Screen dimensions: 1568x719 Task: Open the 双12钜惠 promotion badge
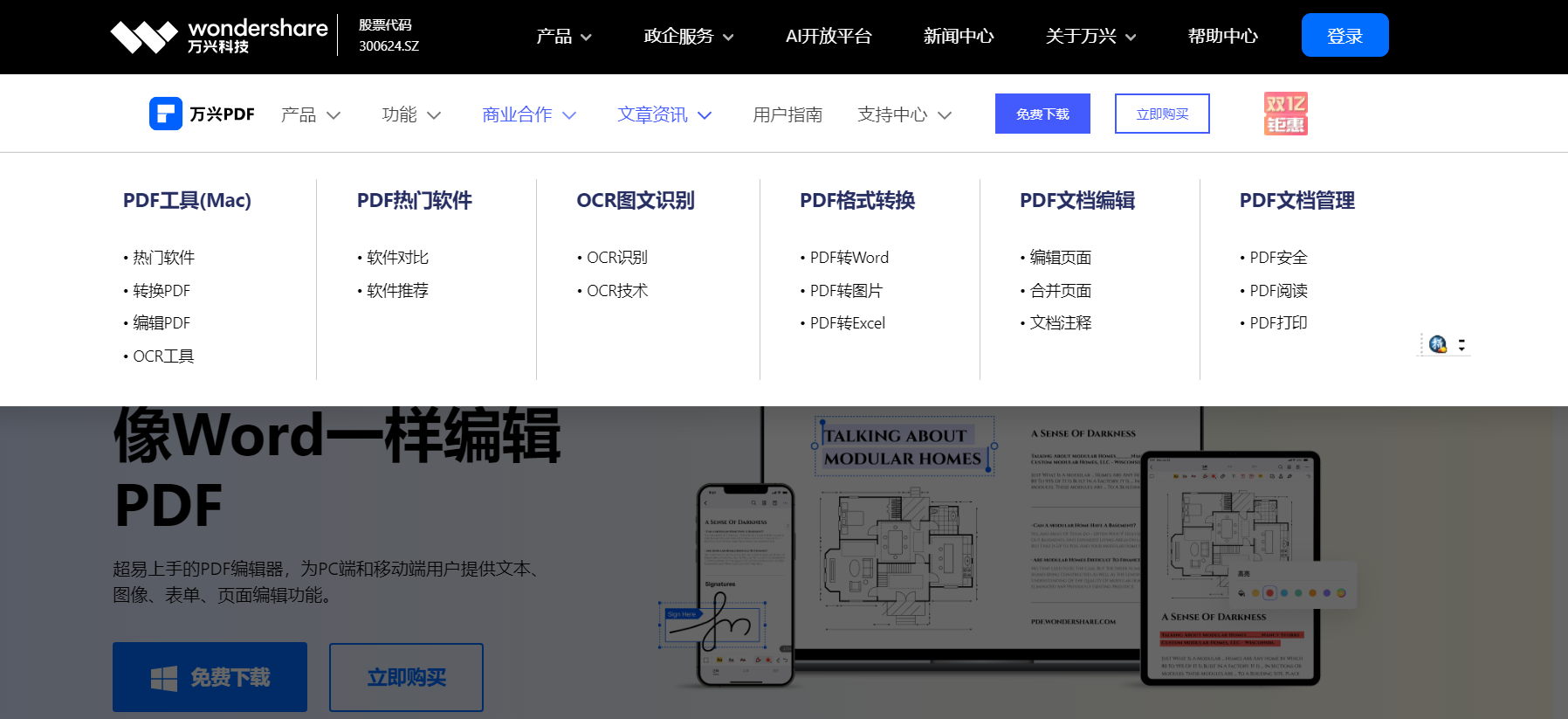click(x=1285, y=114)
